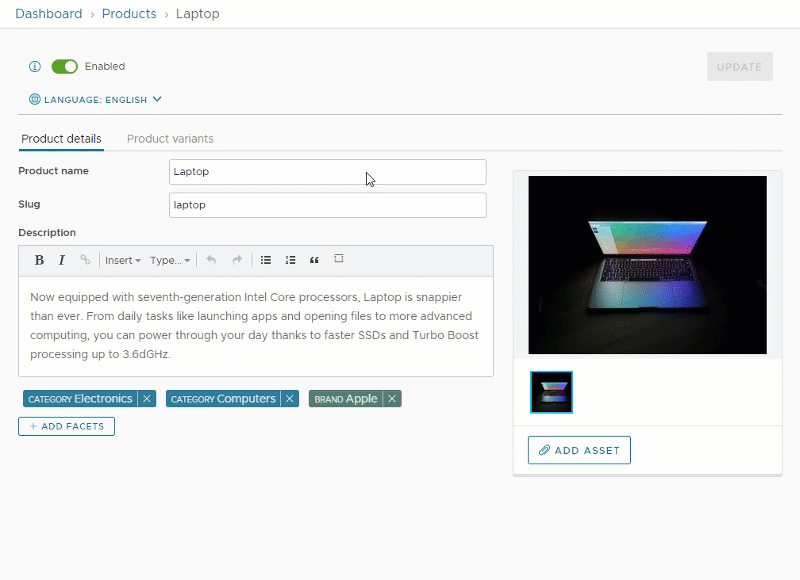Click the redo arrow in editor
This screenshot has width=800, height=580.
(237, 260)
